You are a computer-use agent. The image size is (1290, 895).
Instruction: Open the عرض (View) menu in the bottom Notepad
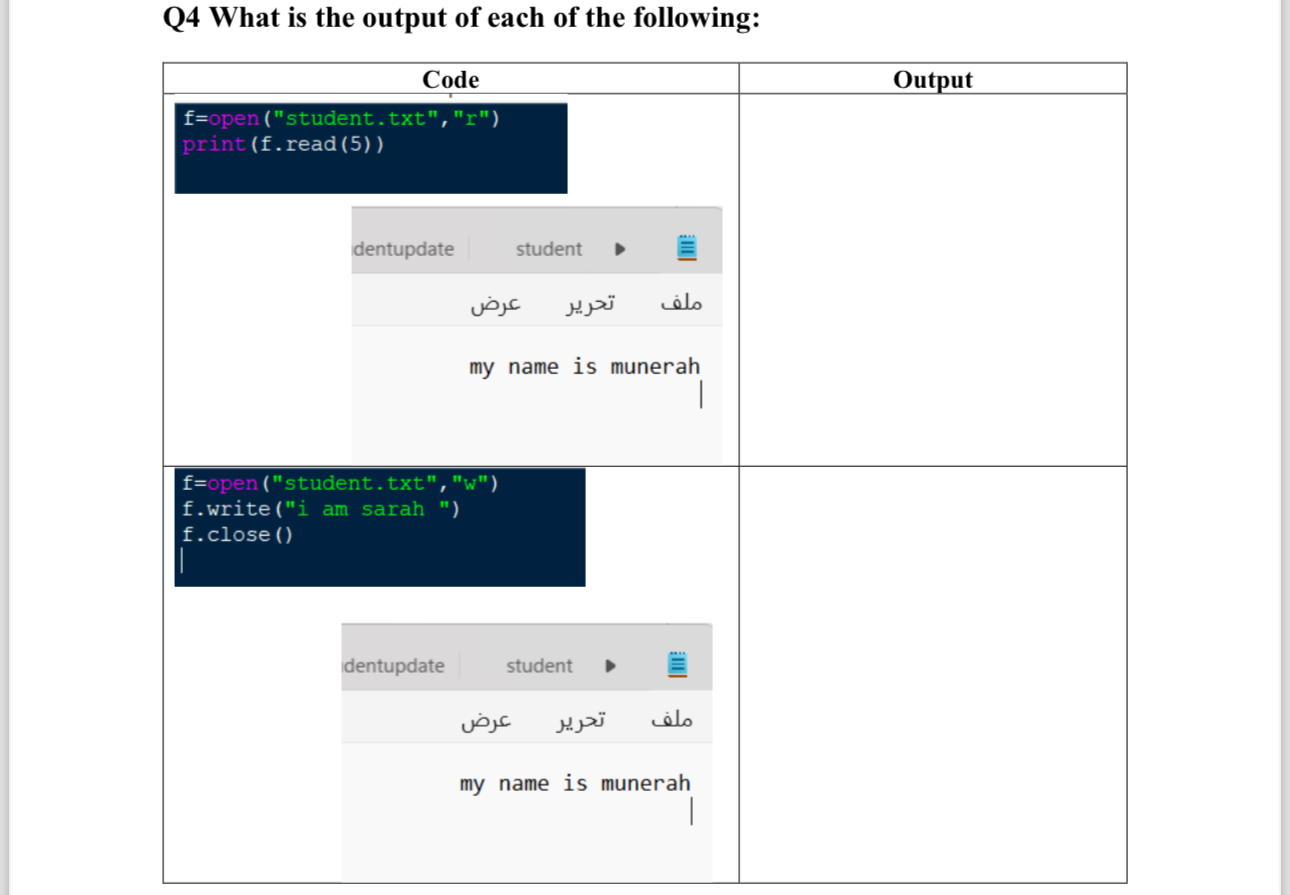pos(487,719)
